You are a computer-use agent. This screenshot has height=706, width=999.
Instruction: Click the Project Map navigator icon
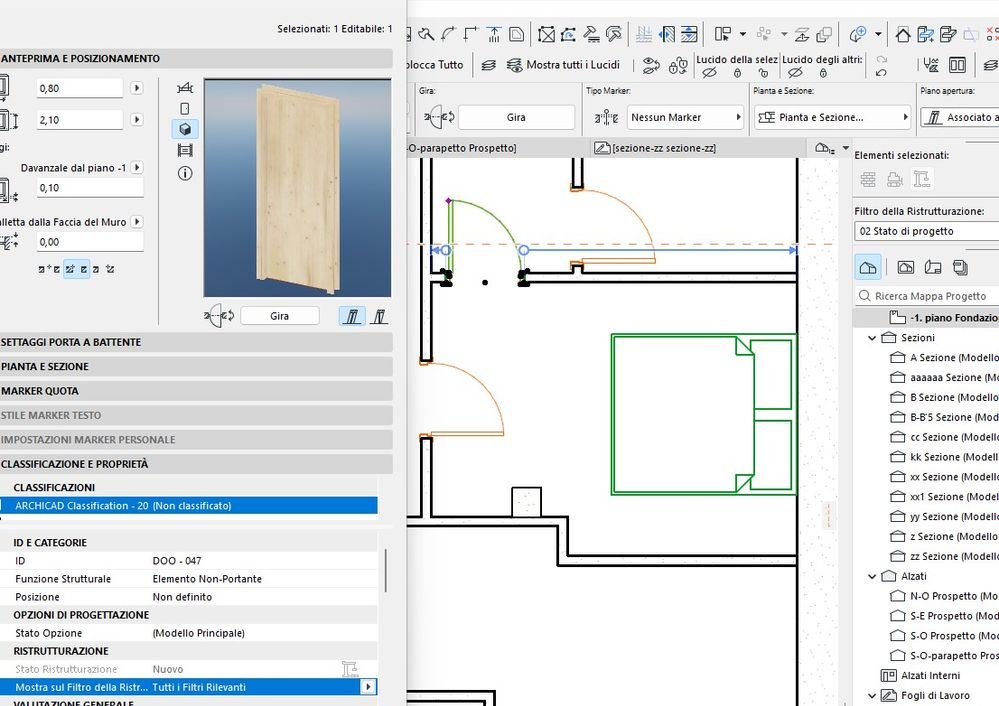868,267
